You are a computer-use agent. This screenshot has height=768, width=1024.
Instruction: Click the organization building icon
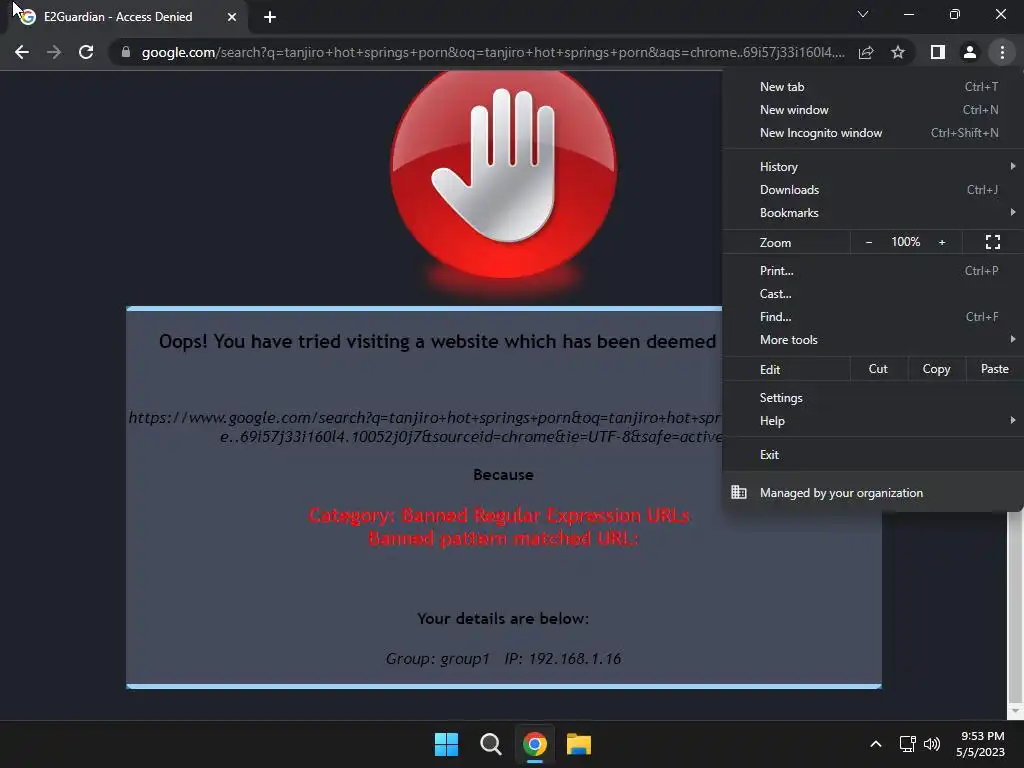click(x=739, y=492)
